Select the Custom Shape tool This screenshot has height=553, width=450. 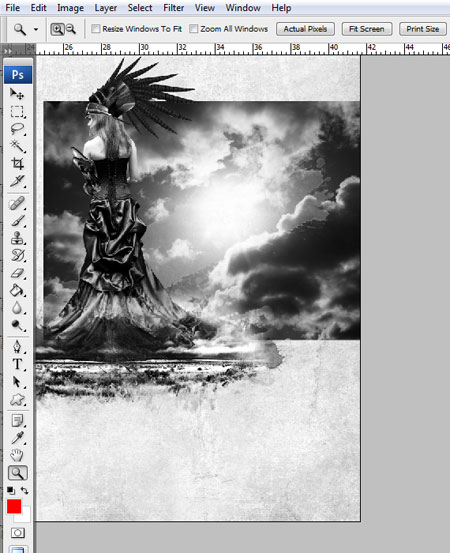[x=17, y=399]
